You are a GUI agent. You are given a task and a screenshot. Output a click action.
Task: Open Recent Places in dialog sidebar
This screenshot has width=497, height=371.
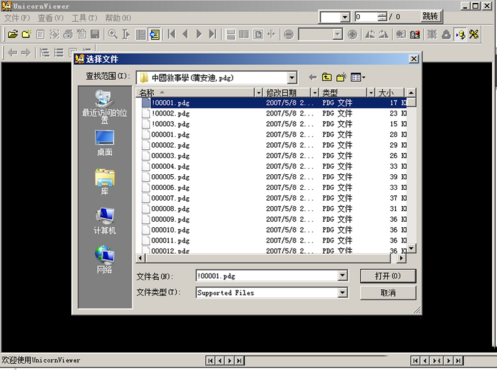[105, 107]
